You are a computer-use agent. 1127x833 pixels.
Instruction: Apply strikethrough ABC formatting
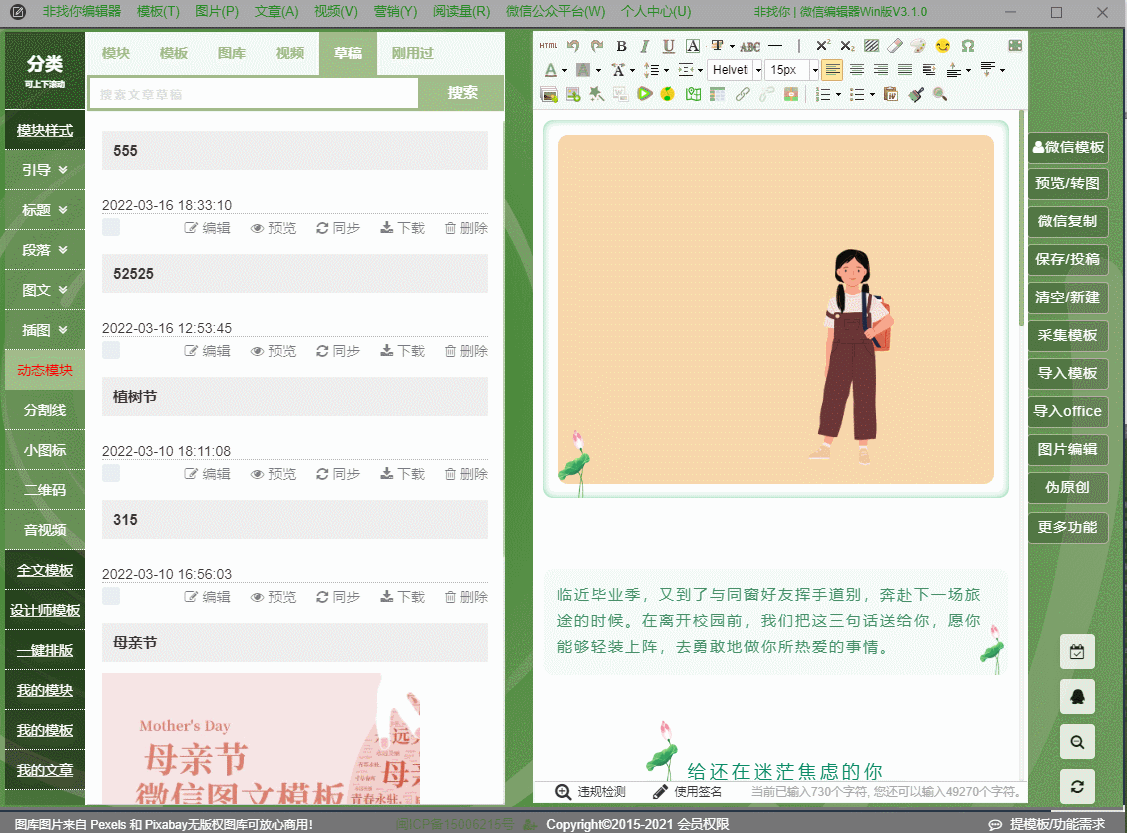pos(750,46)
